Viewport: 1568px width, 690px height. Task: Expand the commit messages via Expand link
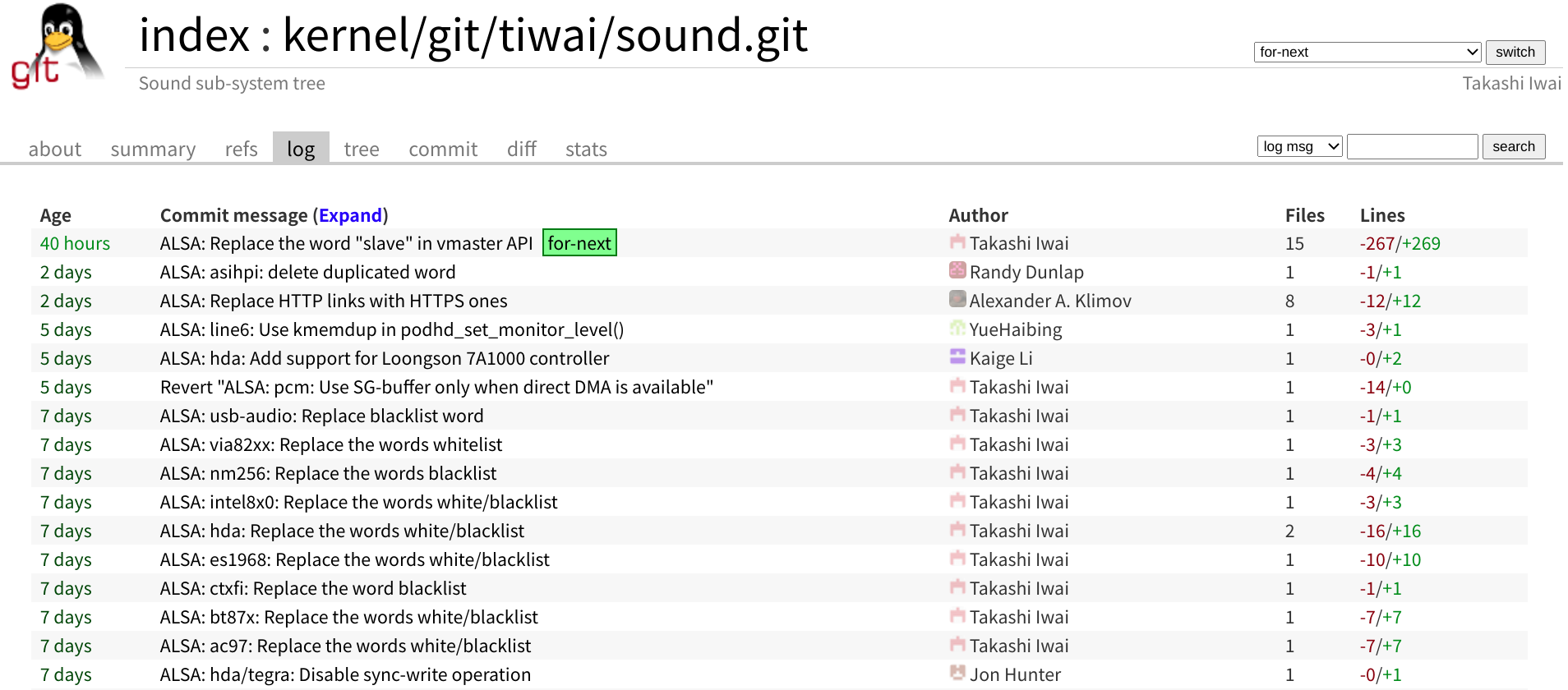[x=350, y=215]
